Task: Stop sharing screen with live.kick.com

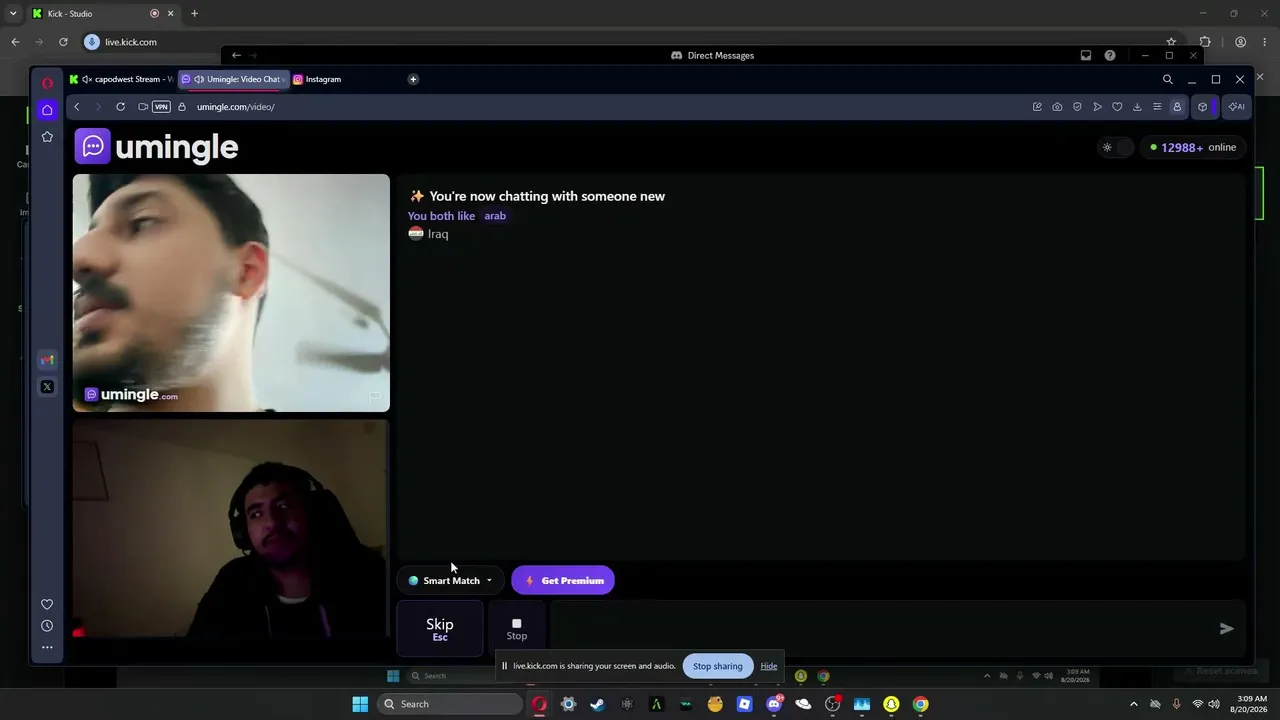Action: (x=718, y=666)
